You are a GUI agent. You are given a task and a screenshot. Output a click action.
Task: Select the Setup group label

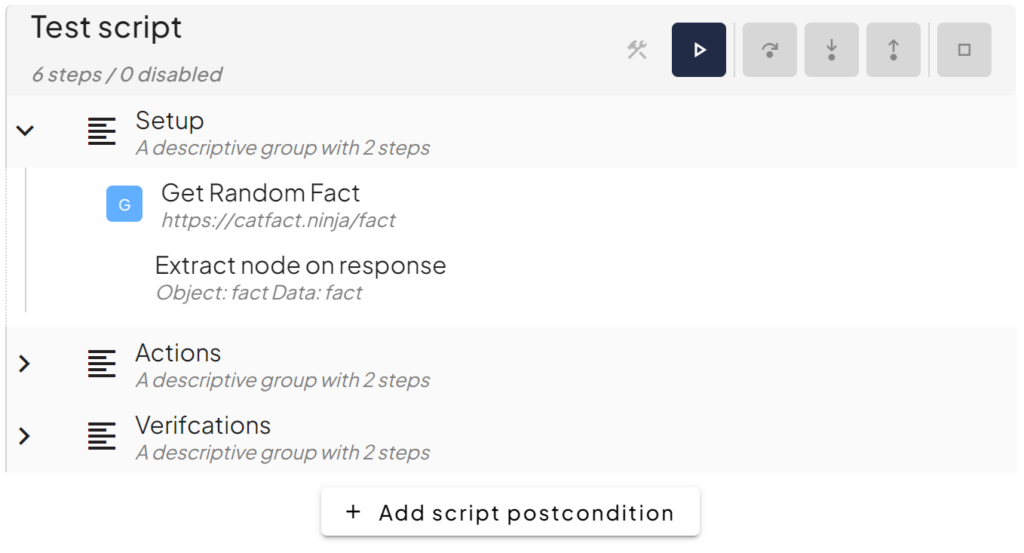[170, 121]
